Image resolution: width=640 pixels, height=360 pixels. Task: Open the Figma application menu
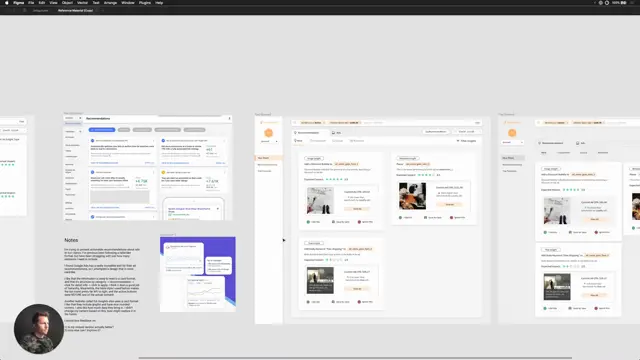[x=18, y=3]
